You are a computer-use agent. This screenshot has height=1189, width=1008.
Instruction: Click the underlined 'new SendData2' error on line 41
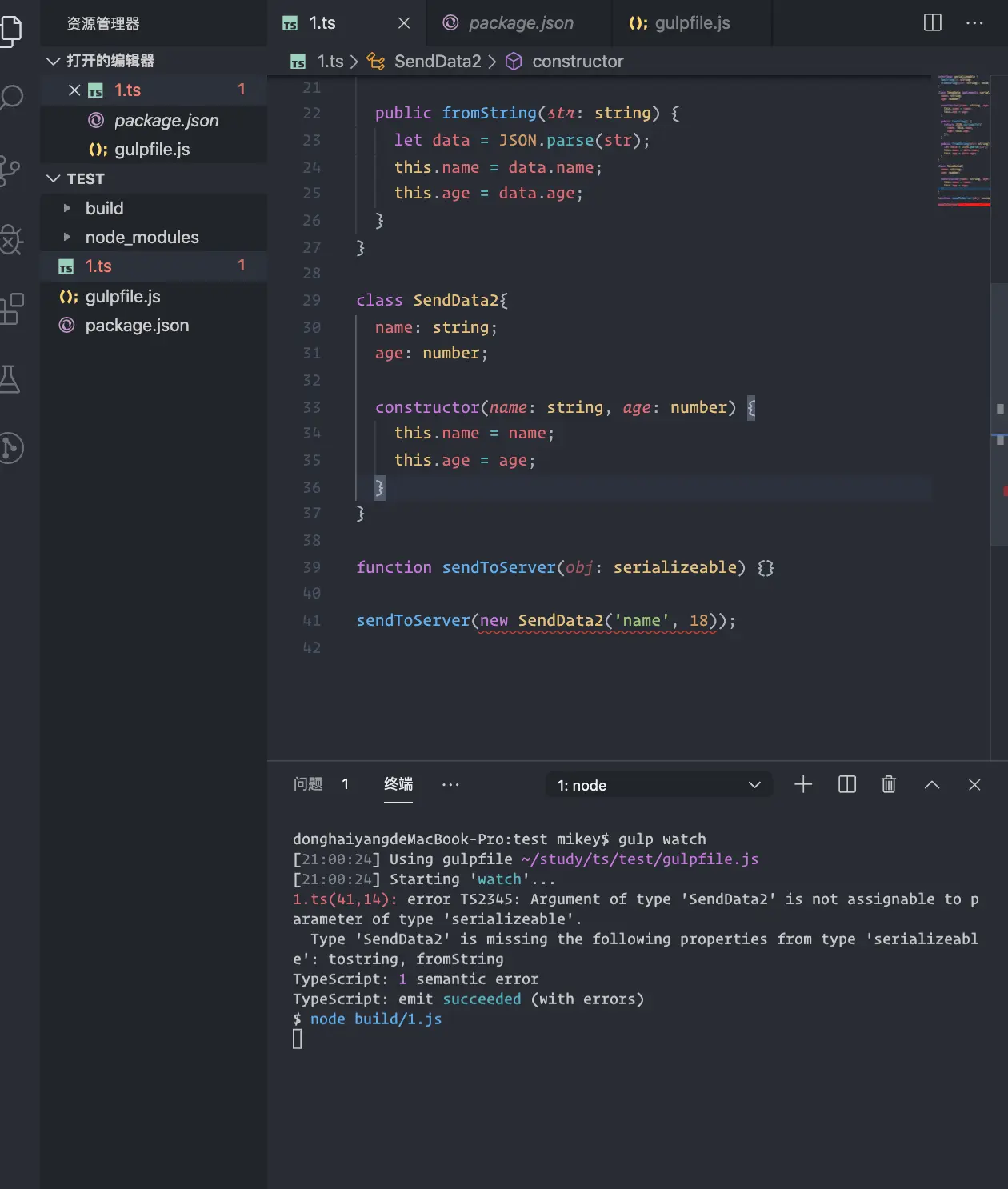point(598,621)
